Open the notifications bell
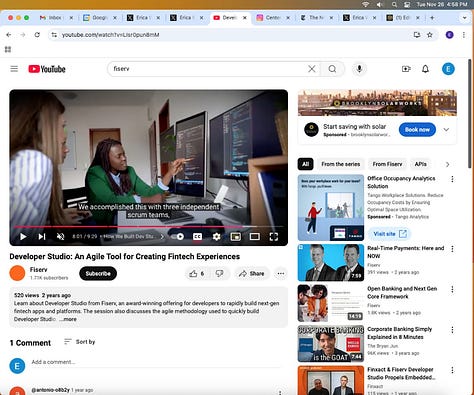 [425, 69]
